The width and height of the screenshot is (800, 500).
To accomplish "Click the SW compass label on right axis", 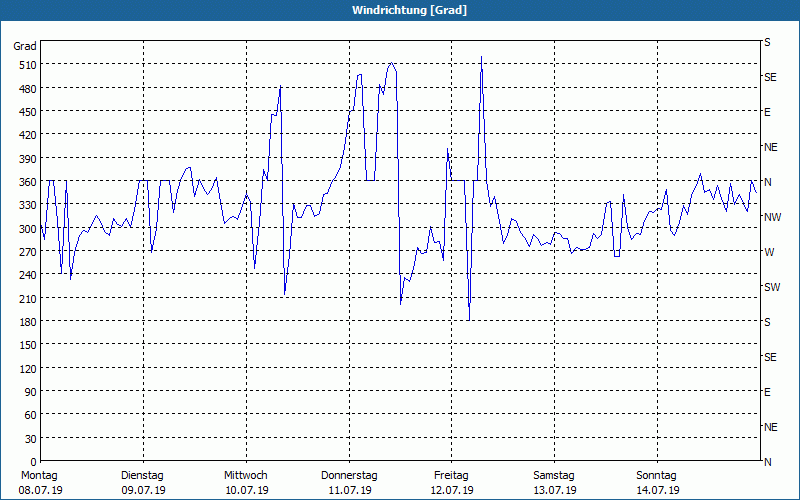I will (772, 287).
